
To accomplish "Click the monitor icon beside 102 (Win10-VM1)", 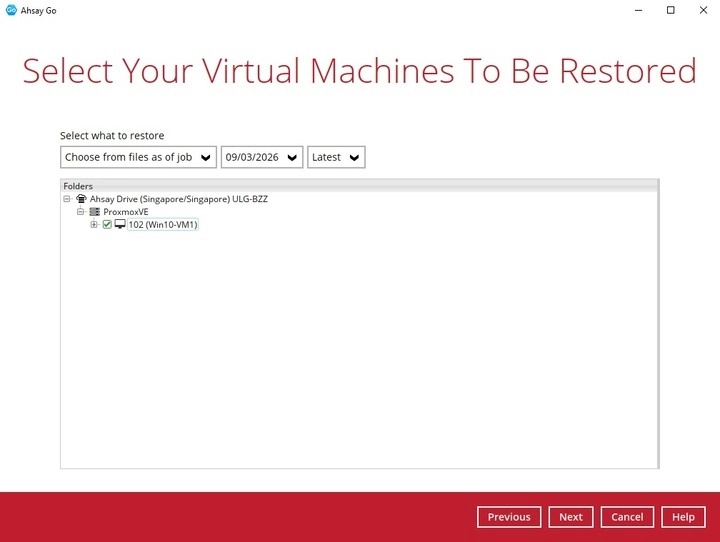I will pos(120,224).
